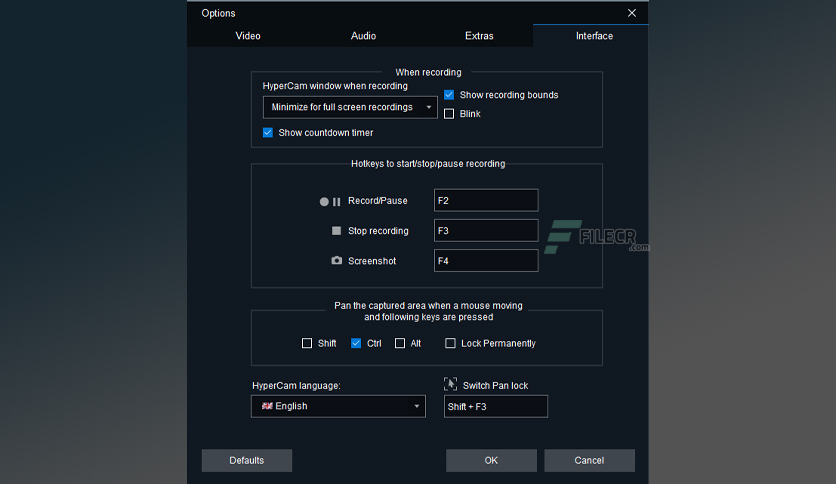Click the 'HyperCam language:' label
This screenshot has height=484, width=836.
296,385
